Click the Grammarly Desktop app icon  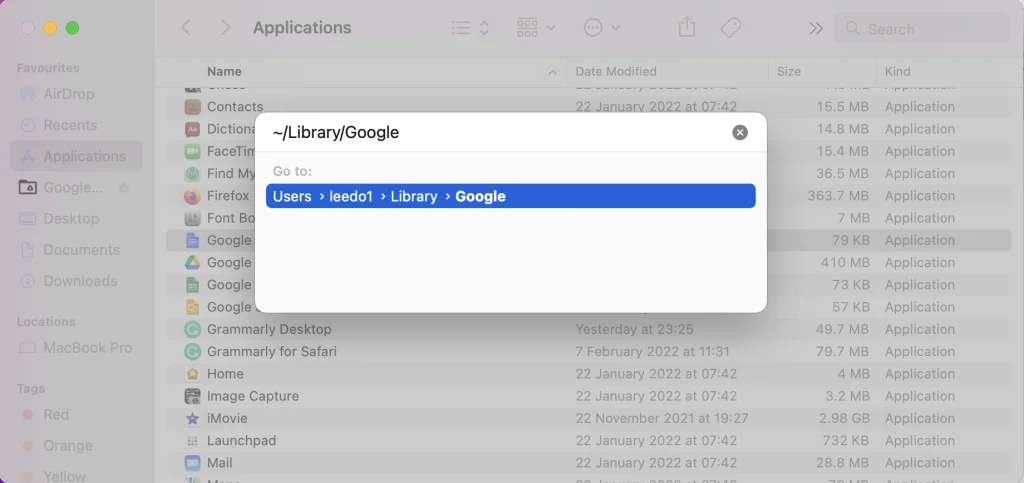pyautogui.click(x=192, y=330)
